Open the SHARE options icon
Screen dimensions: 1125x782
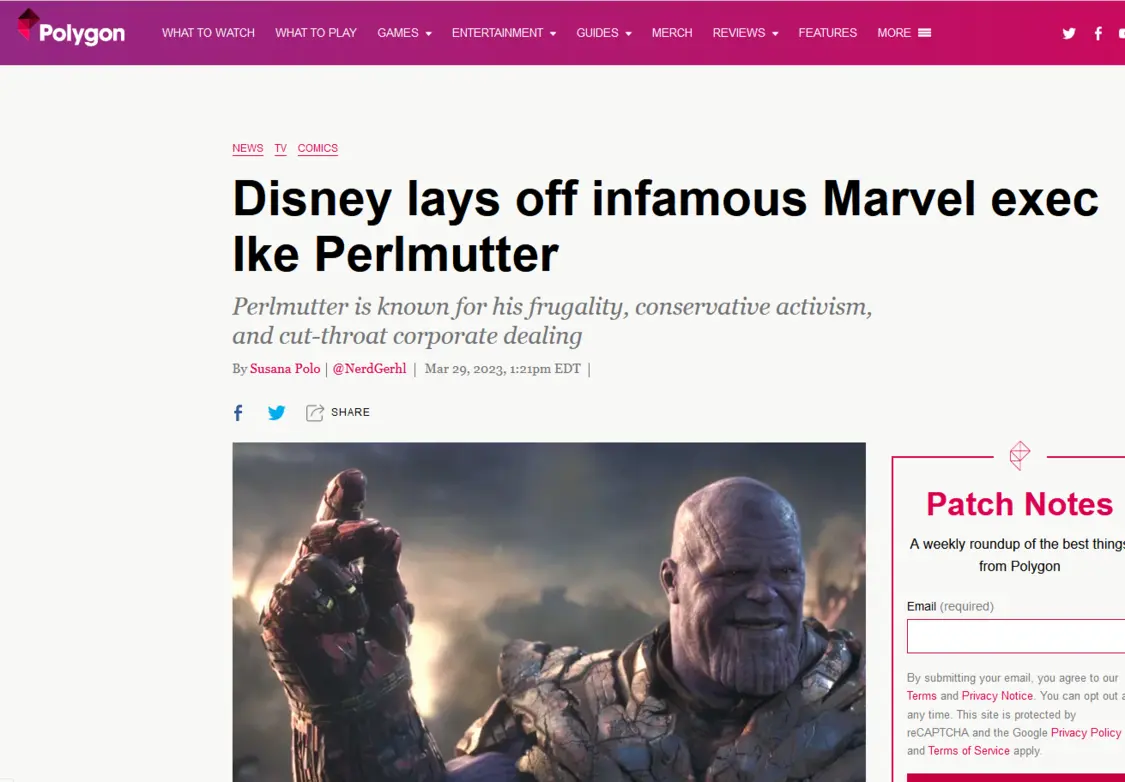coord(314,413)
